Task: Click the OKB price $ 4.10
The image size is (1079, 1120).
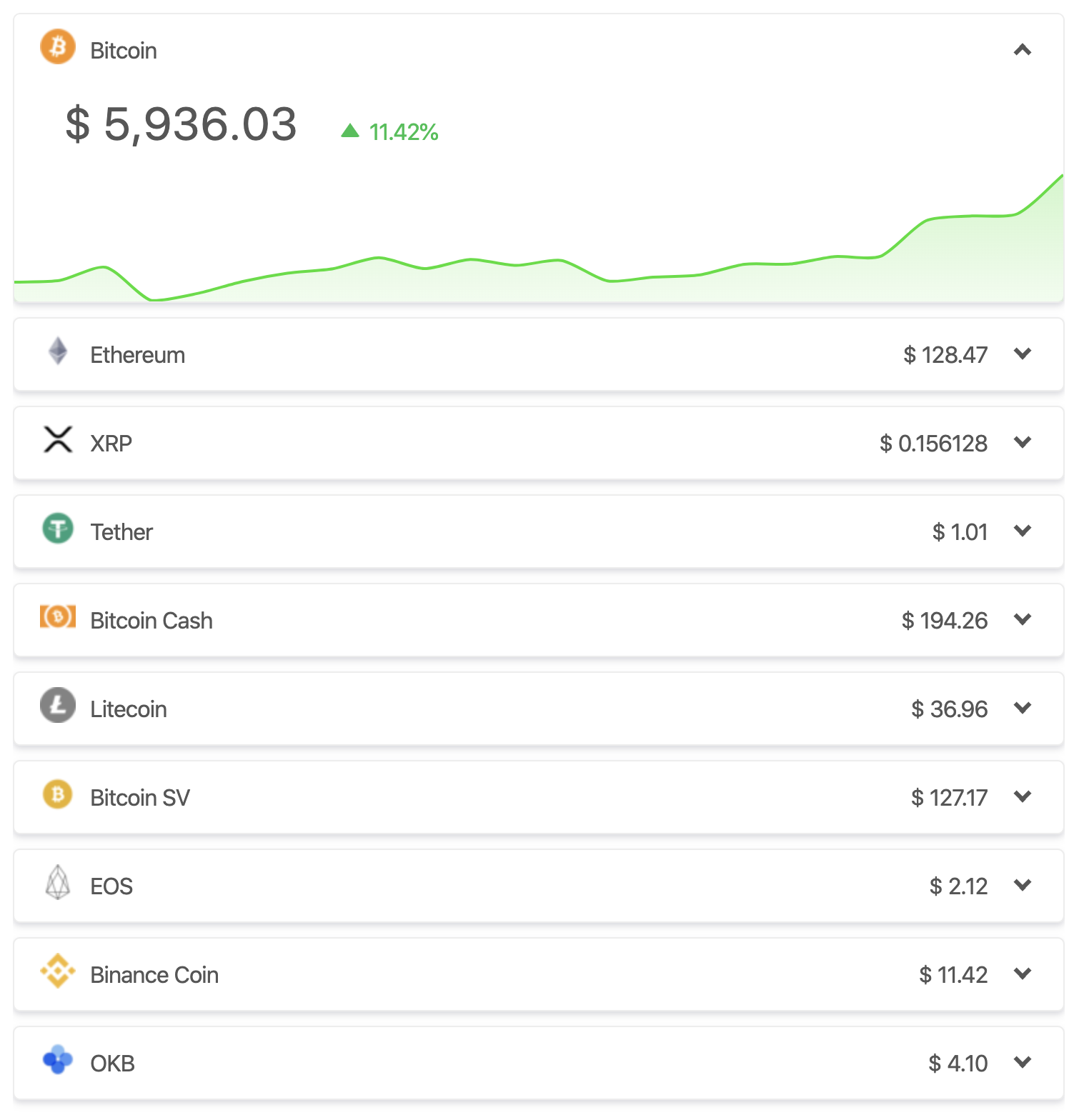Action: pos(958,1064)
